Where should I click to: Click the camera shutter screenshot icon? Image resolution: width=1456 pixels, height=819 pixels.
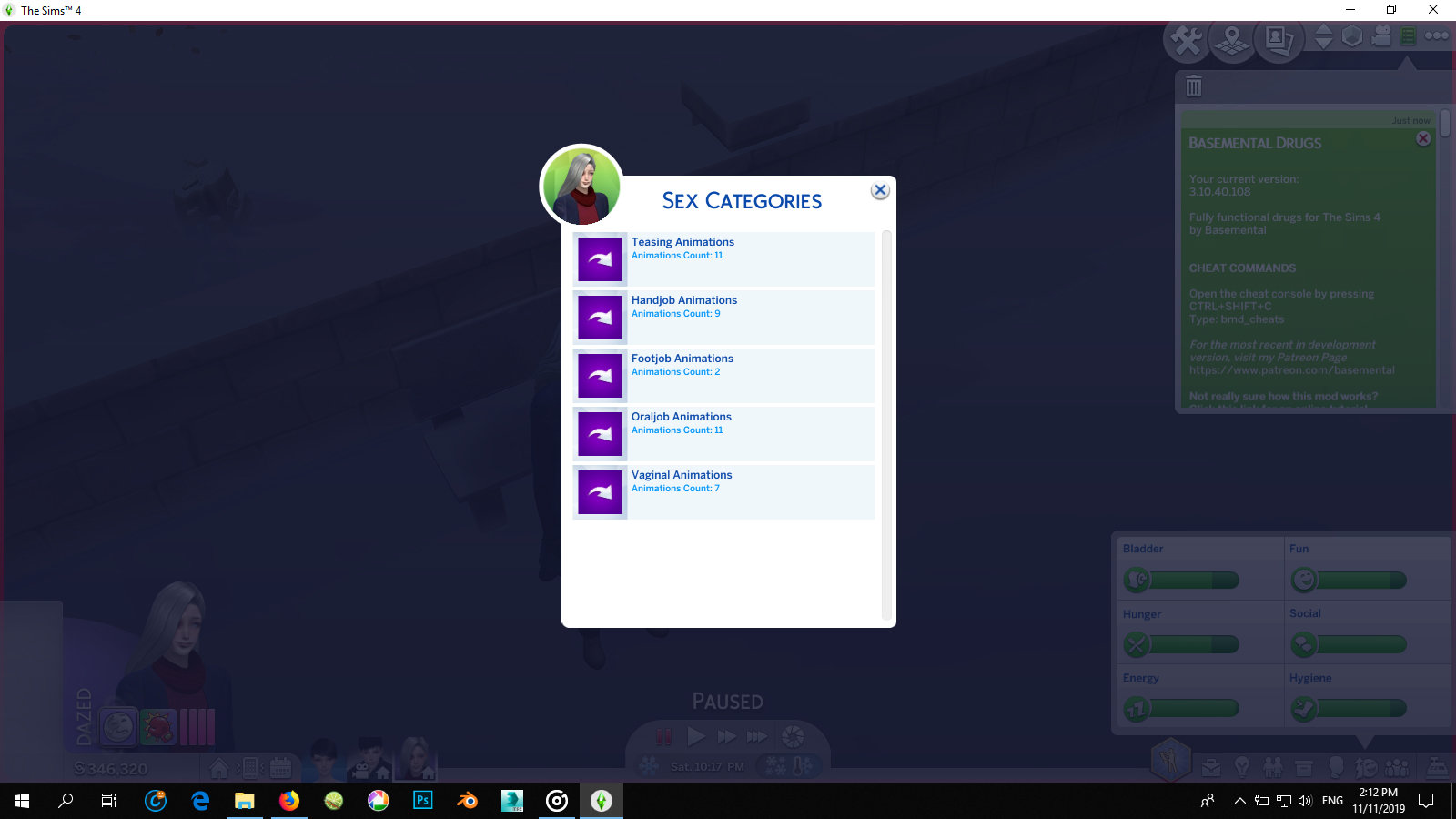click(793, 736)
